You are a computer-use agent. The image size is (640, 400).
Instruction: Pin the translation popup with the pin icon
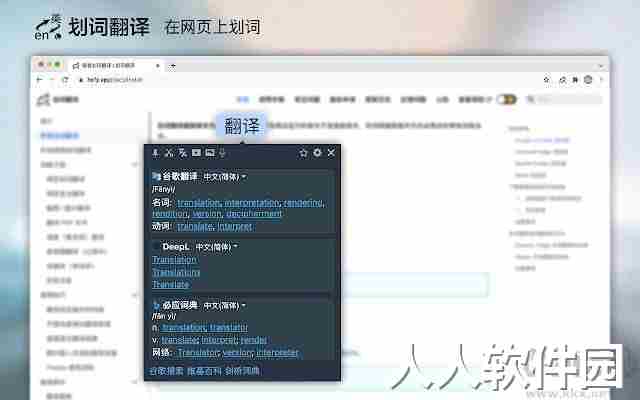pyautogui.click(x=156, y=153)
